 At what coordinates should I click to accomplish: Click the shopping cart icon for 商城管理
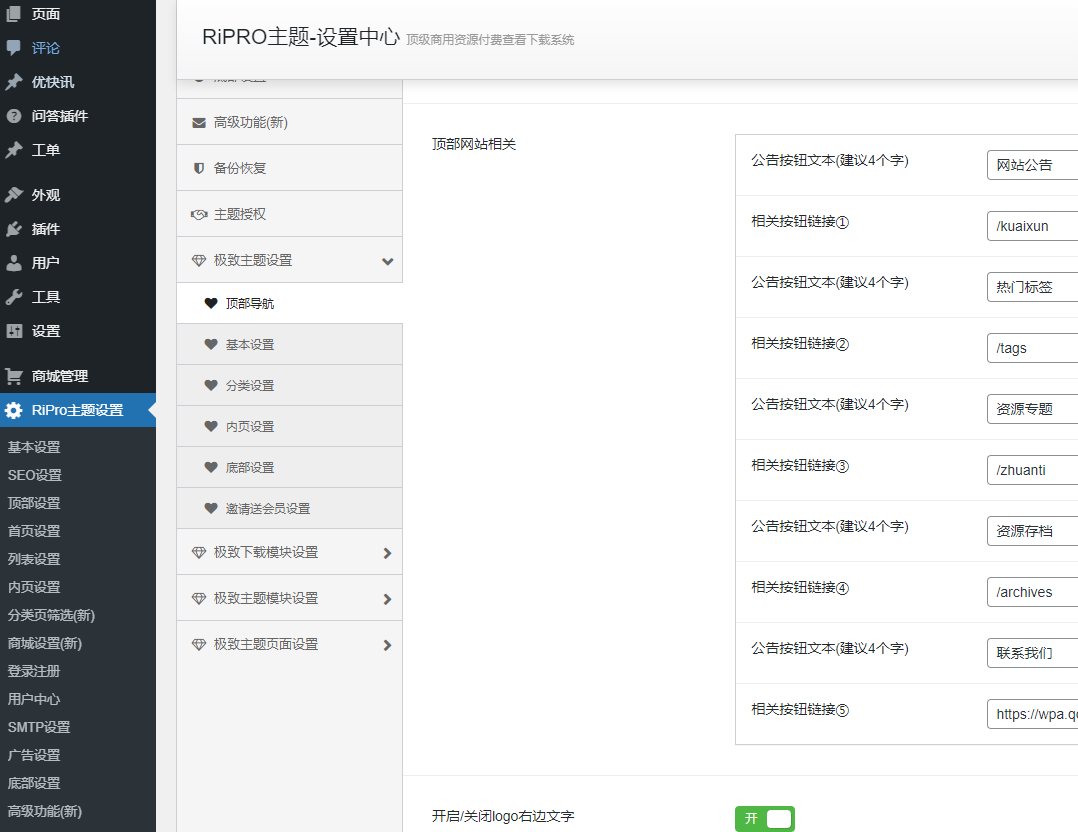tap(14, 376)
